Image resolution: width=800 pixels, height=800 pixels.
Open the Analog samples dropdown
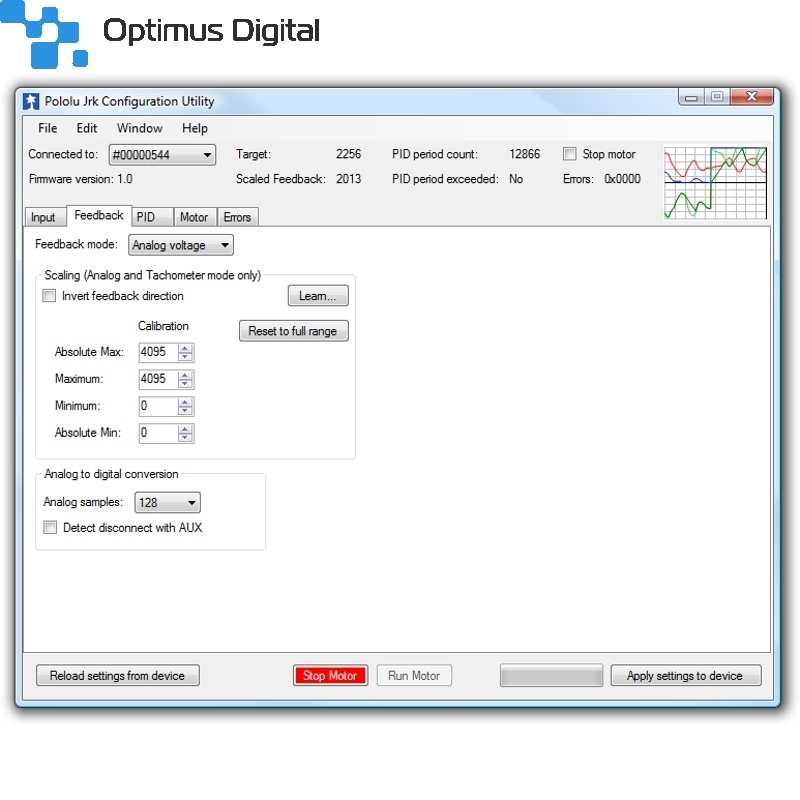[x=167, y=502]
